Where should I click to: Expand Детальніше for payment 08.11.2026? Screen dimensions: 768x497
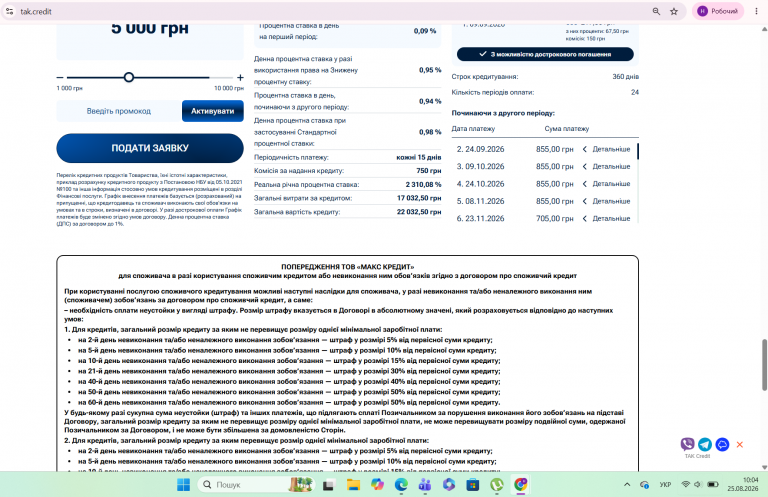[x=606, y=201]
